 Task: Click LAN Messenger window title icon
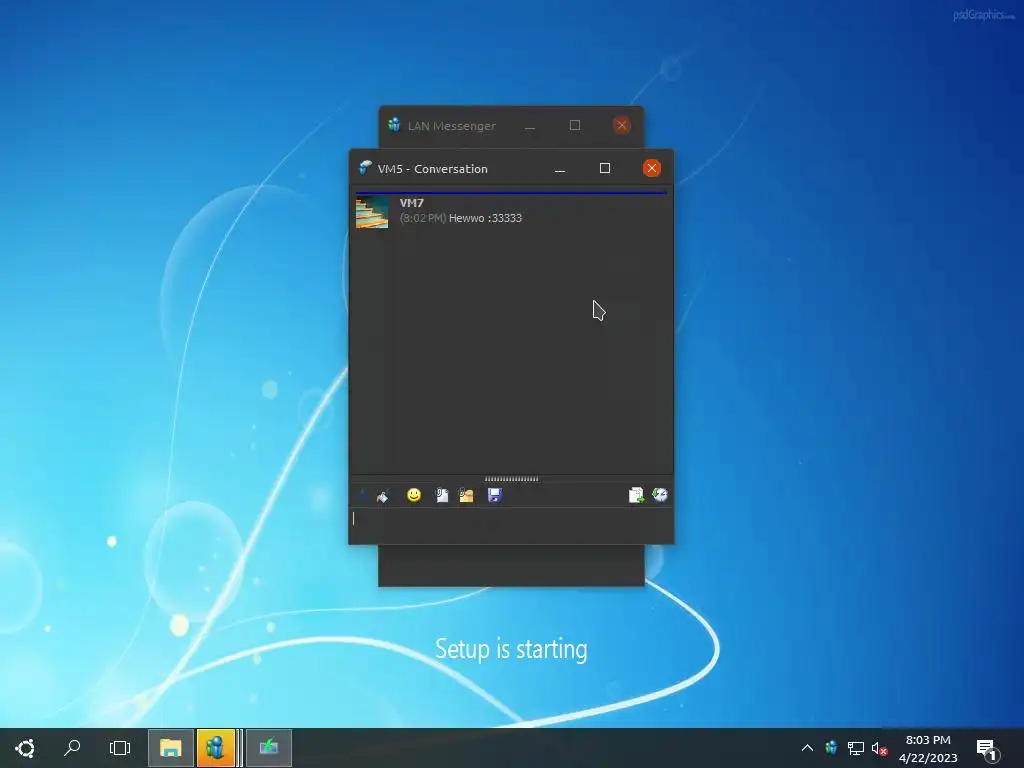pyautogui.click(x=394, y=125)
